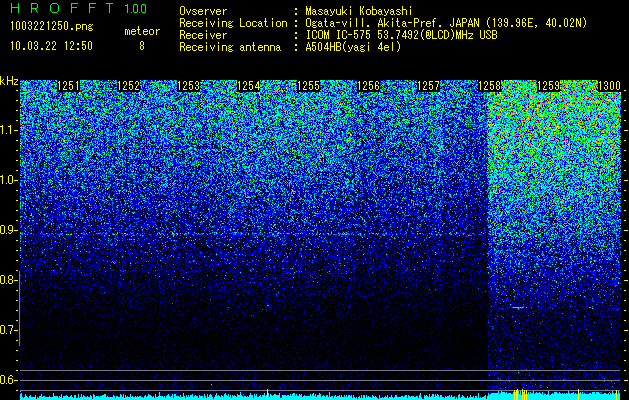The width and height of the screenshot is (629, 400).
Task: Click the 1257 time marker
Action: 429,86
